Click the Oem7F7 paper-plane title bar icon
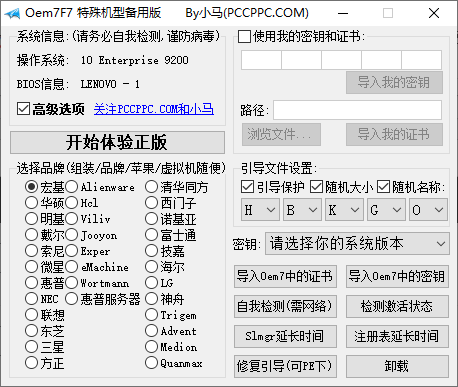The width and height of the screenshot is (458, 387). click(13, 13)
